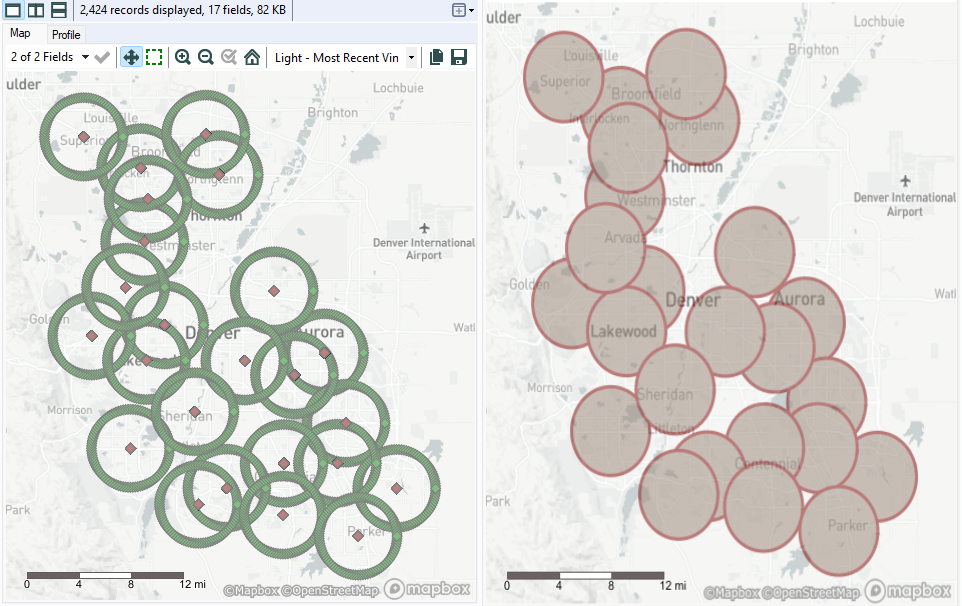Image resolution: width=962 pixels, height=606 pixels.
Task: Activate the rectangle select tool
Action: click(154, 58)
